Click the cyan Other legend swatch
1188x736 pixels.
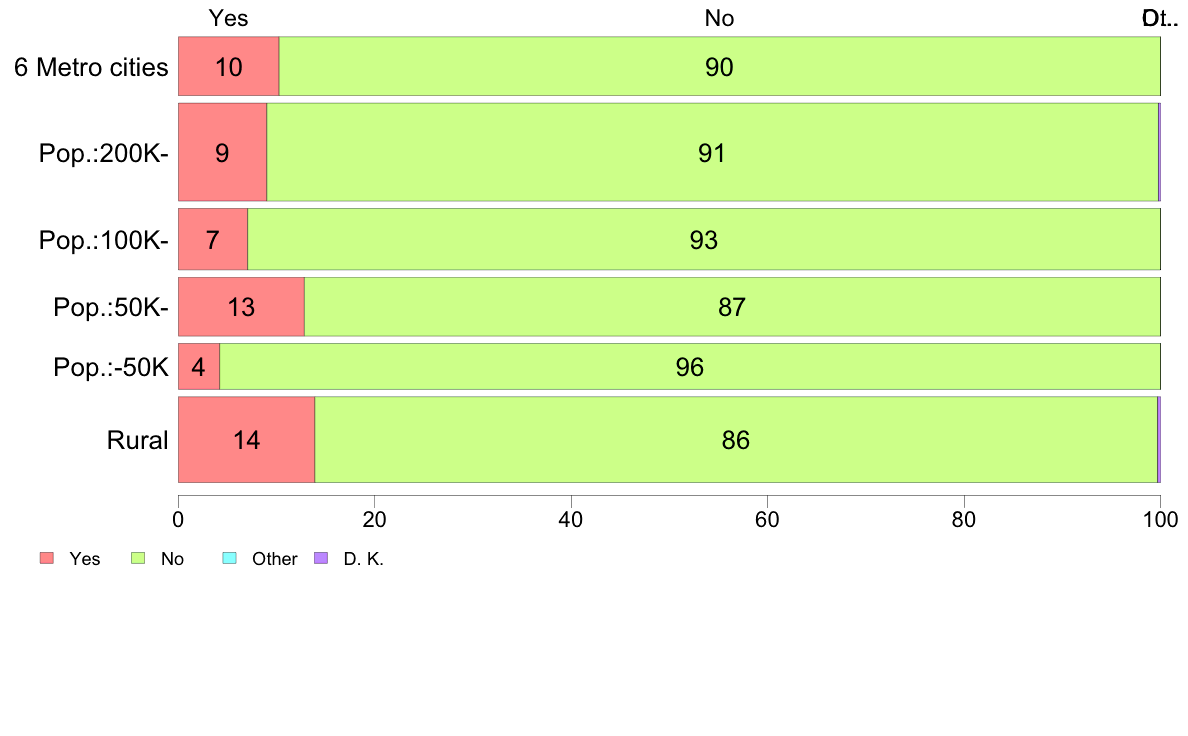230,558
